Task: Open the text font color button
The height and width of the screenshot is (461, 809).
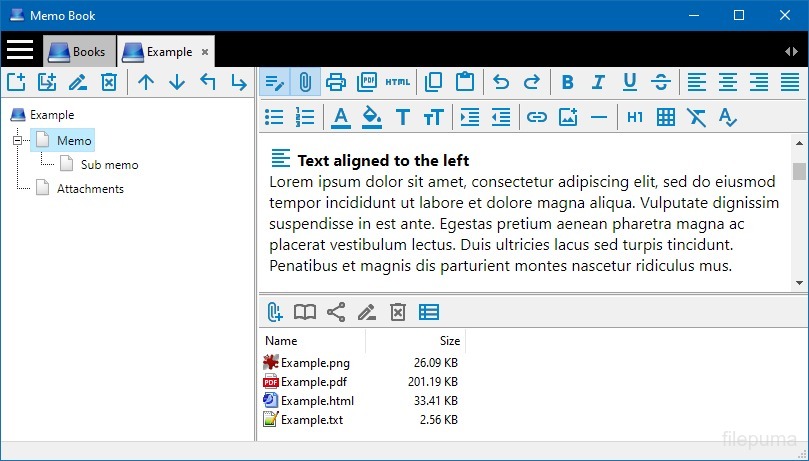Action: (x=341, y=117)
